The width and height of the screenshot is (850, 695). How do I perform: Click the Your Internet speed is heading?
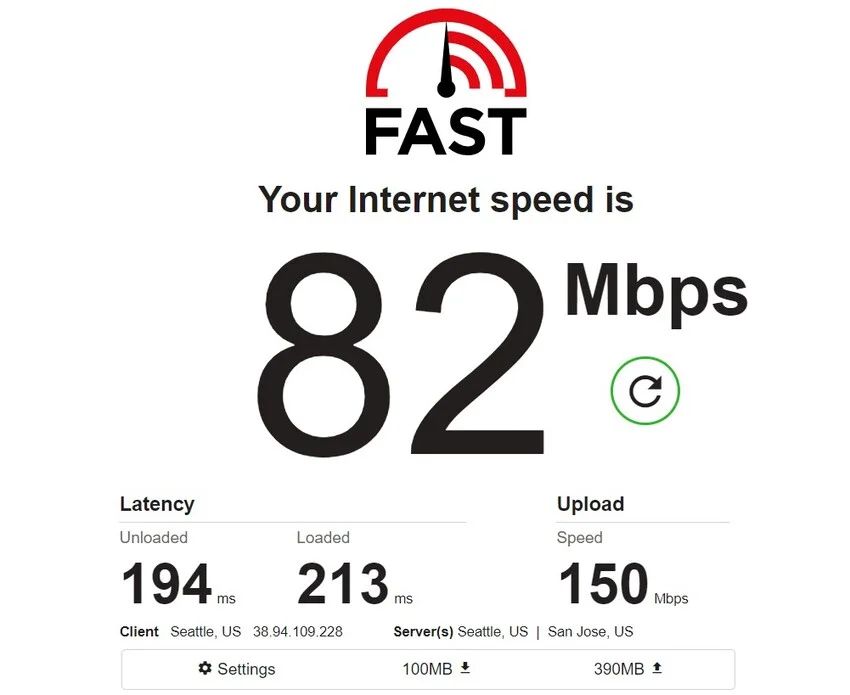point(446,200)
